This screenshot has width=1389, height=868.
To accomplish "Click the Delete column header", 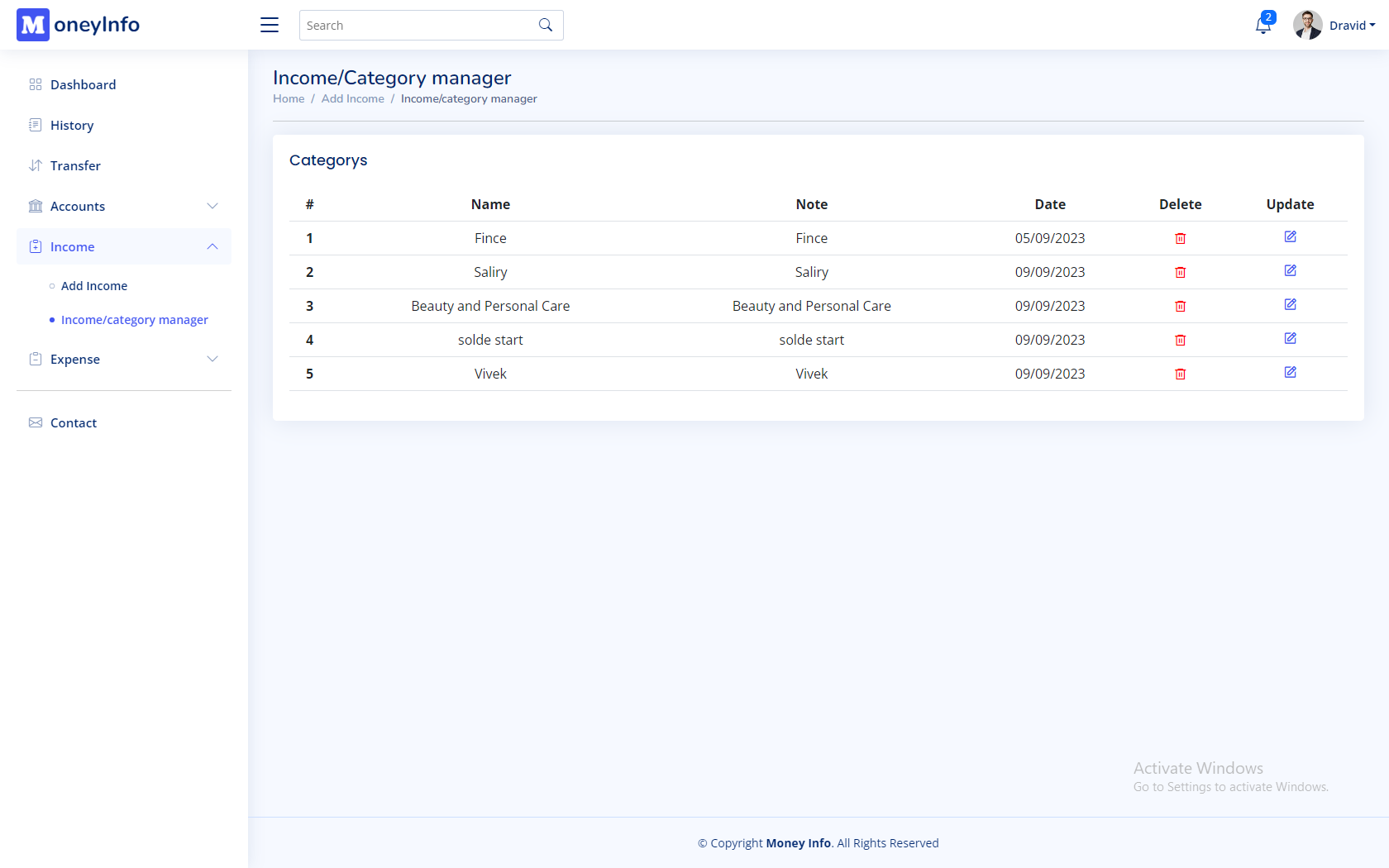I will tap(1181, 204).
